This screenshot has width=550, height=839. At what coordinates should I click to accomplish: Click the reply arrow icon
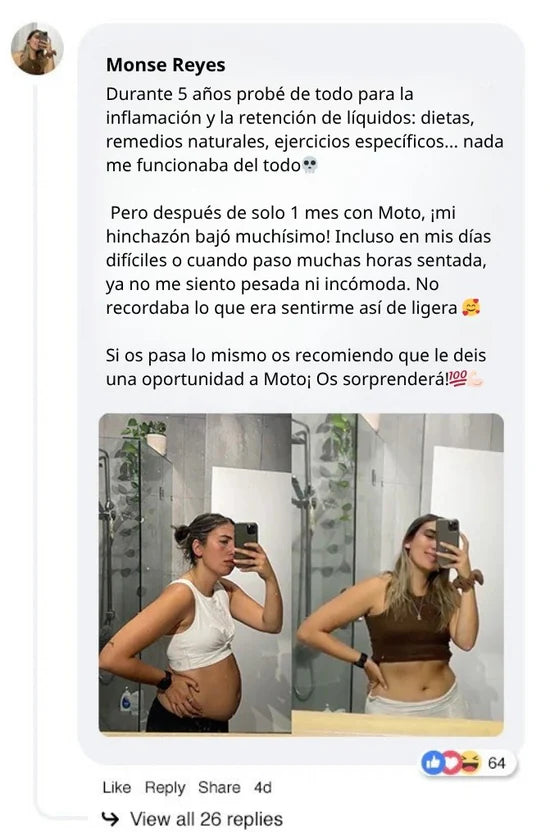click(110, 819)
